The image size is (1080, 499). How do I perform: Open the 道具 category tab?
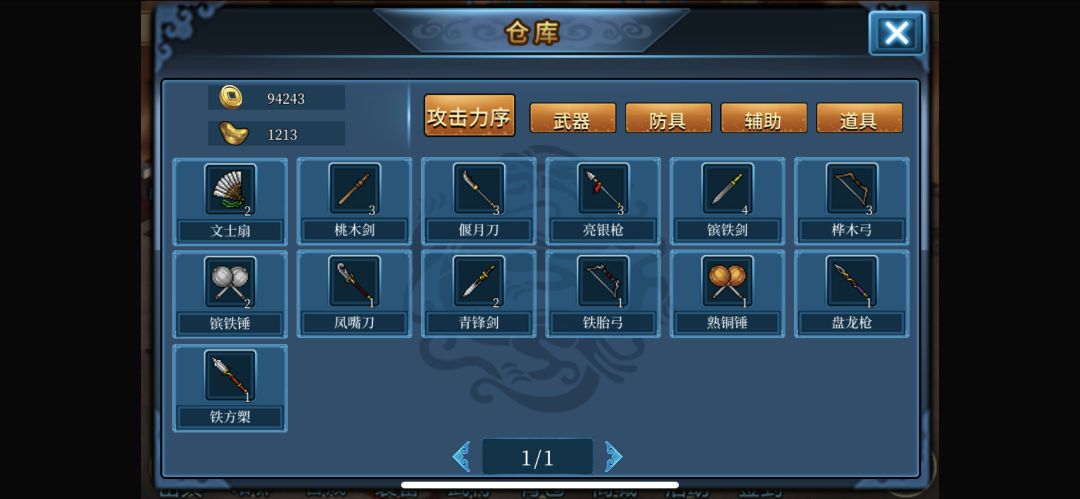[x=860, y=118]
